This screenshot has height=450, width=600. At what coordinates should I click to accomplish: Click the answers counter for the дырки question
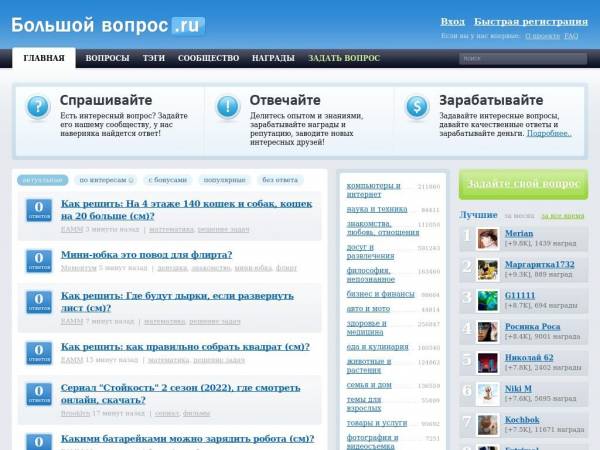point(39,302)
